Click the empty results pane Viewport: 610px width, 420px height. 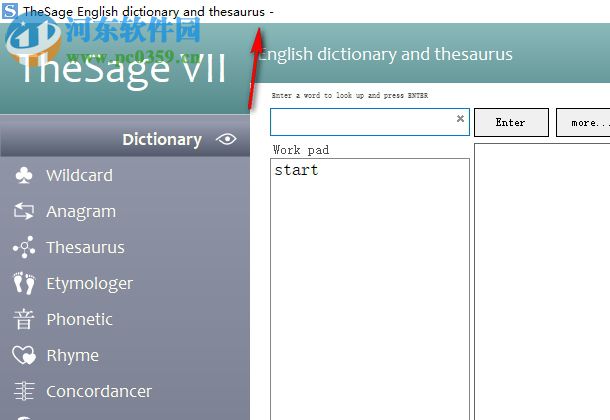coord(542,282)
